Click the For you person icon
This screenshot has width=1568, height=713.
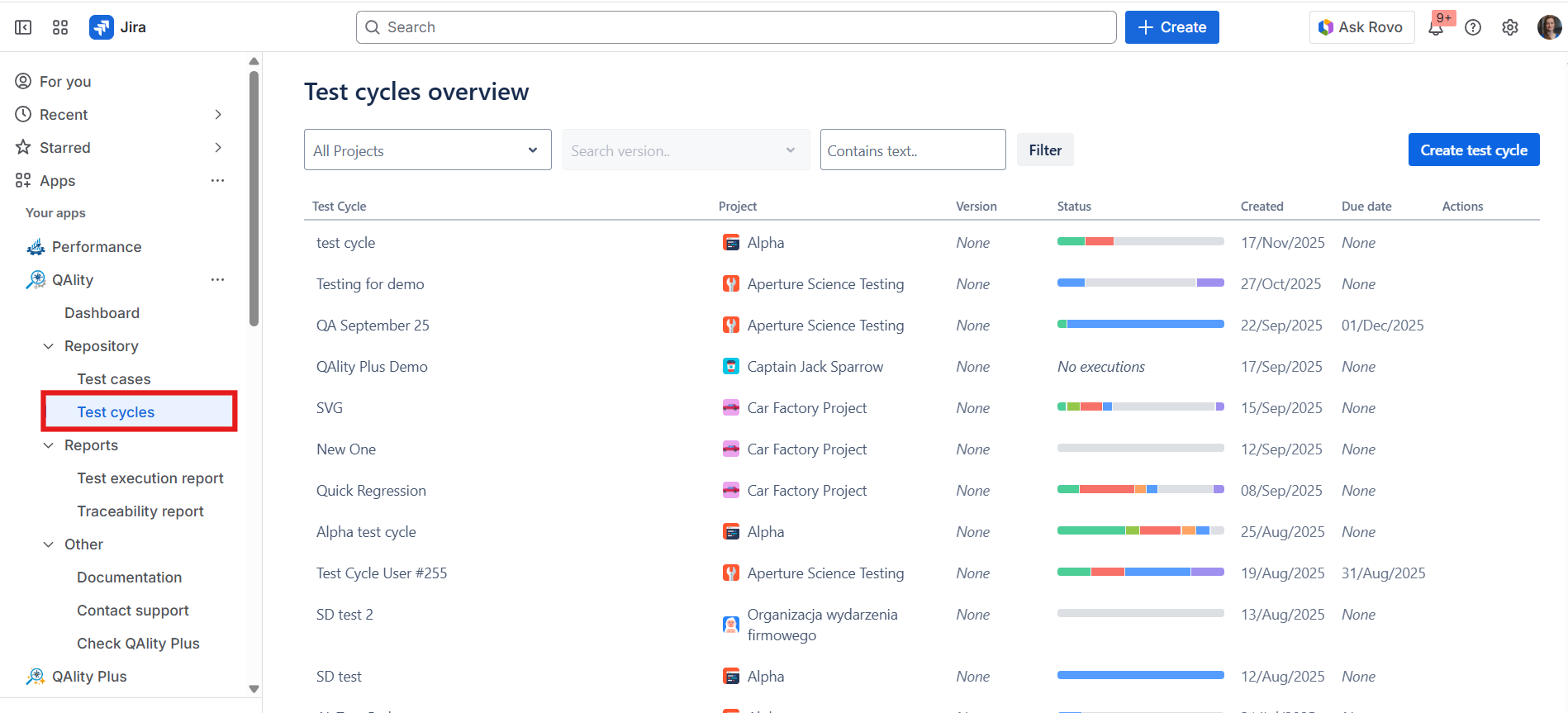23,81
